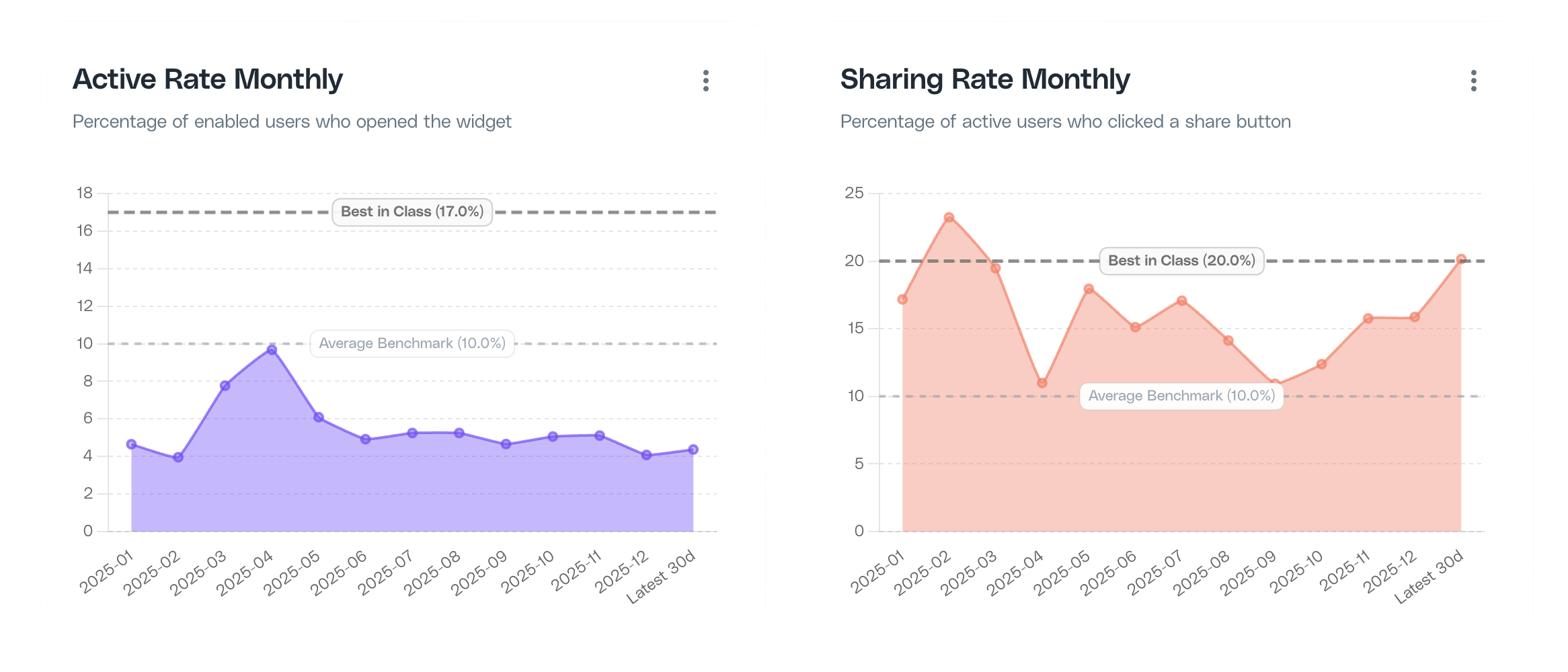This screenshot has height=672, width=1568.
Task: Open the Active Rate Monthly options menu
Action: [x=705, y=81]
